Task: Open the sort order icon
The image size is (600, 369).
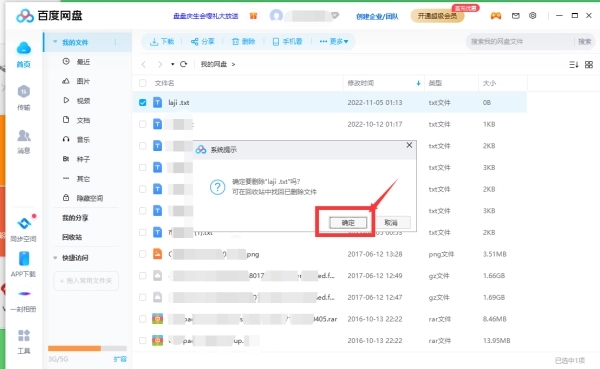Action: (x=573, y=65)
